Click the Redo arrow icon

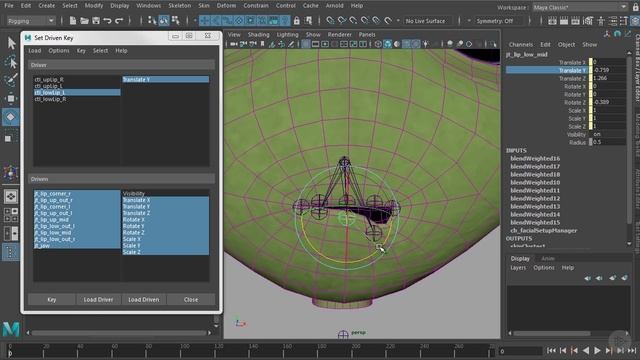point(119,21)
